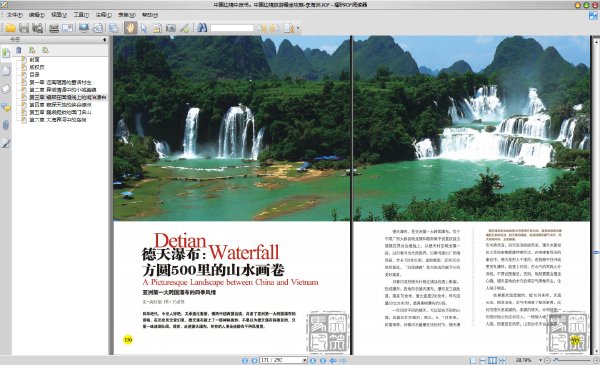600x365 pixels.
Task: Select continuous page layout icon
Action: [483, 360]
